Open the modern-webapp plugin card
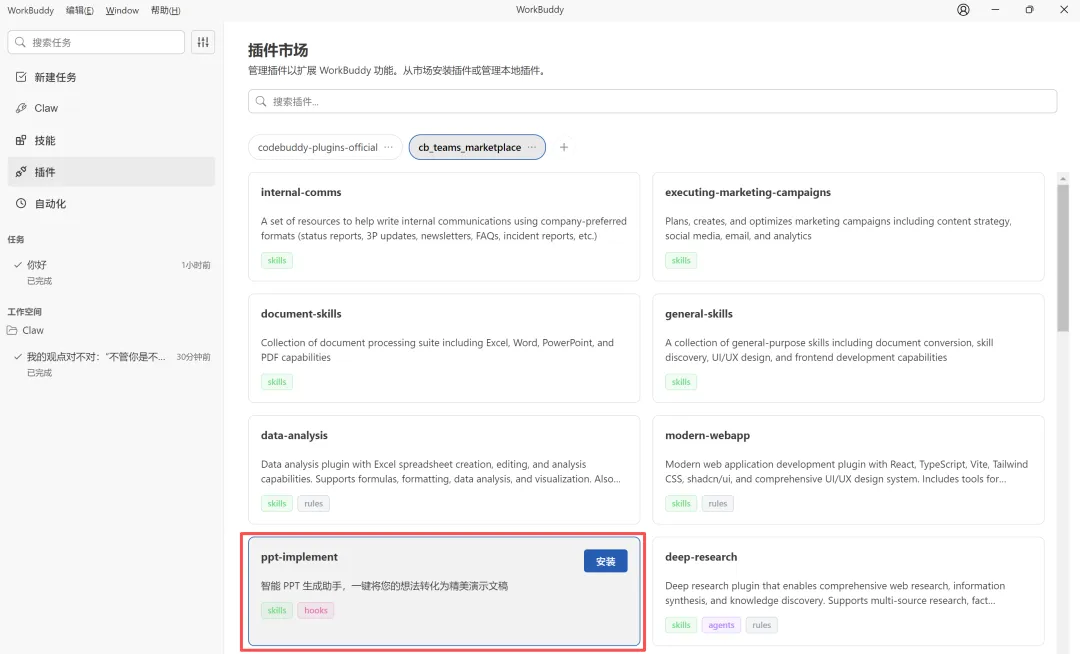 pos(848,470)
